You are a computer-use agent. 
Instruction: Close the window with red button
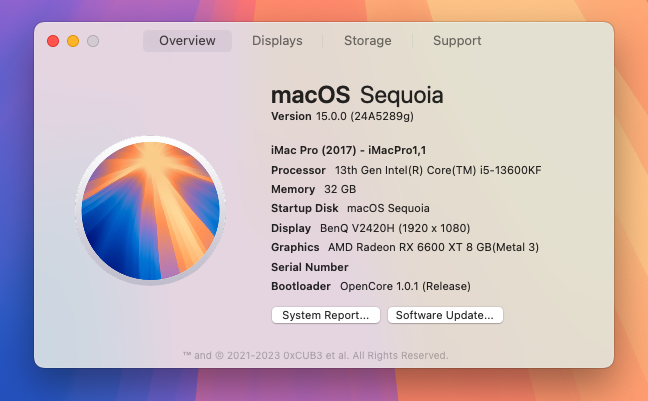click(53, 41)
